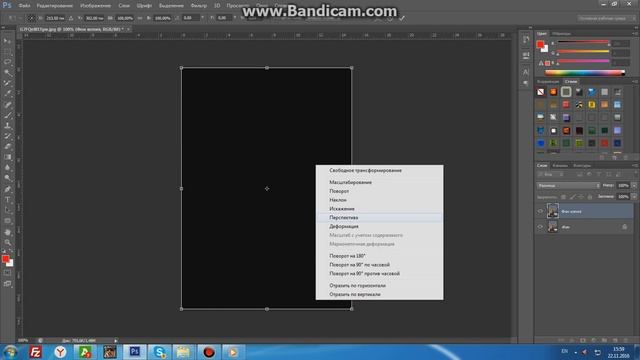Screen dimensions: 640x360
Task: Hide the top 'Фон копия' layer
Action: [540, 211]
